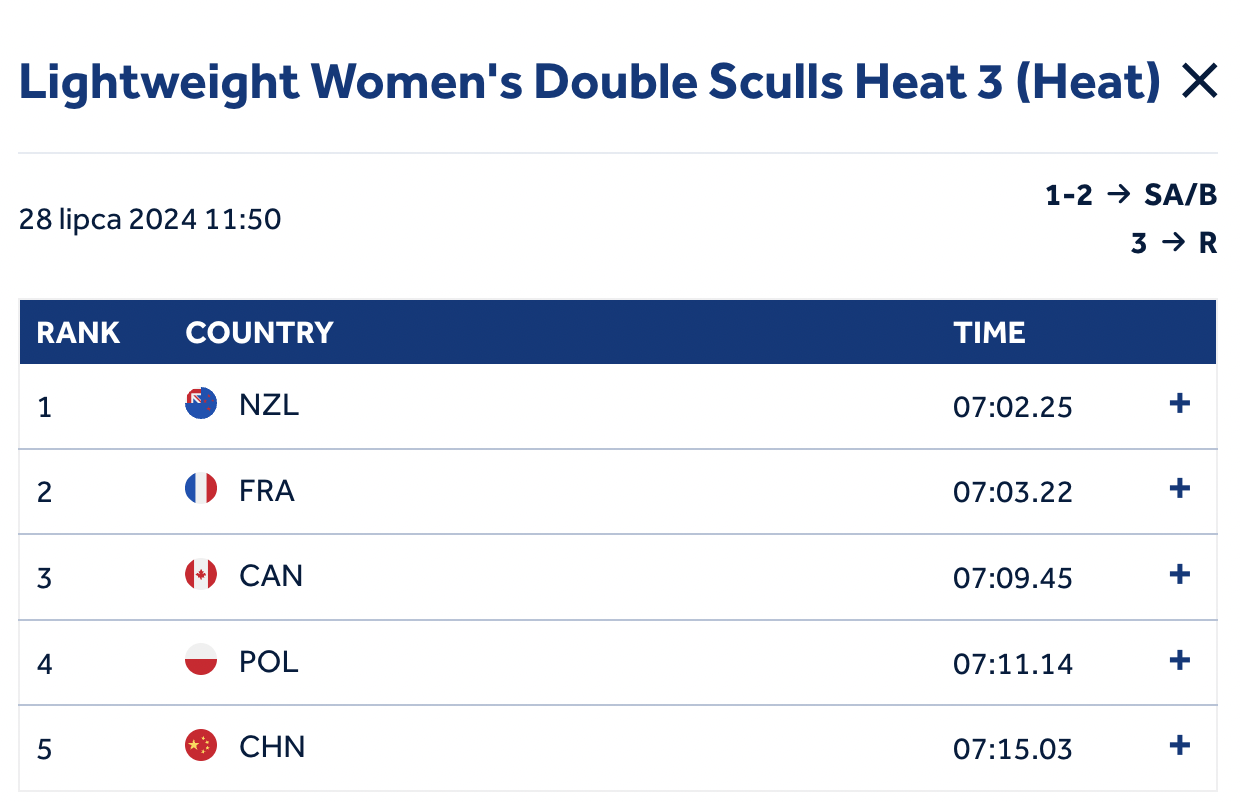Viewport: 1240px width, 802px height.
Task: Select the COUNTRY column header
Action: (x=259, y=333)
